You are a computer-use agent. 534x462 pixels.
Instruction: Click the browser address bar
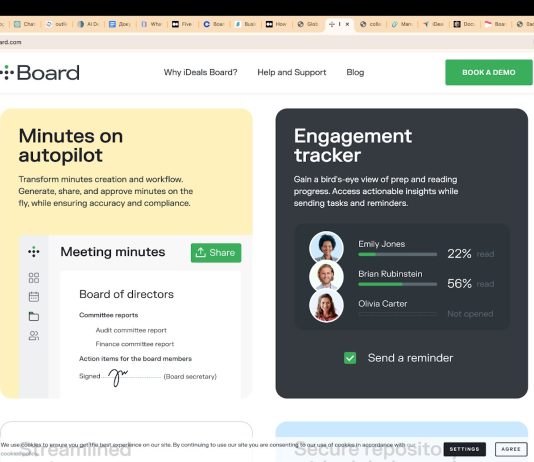click(267, 42)
